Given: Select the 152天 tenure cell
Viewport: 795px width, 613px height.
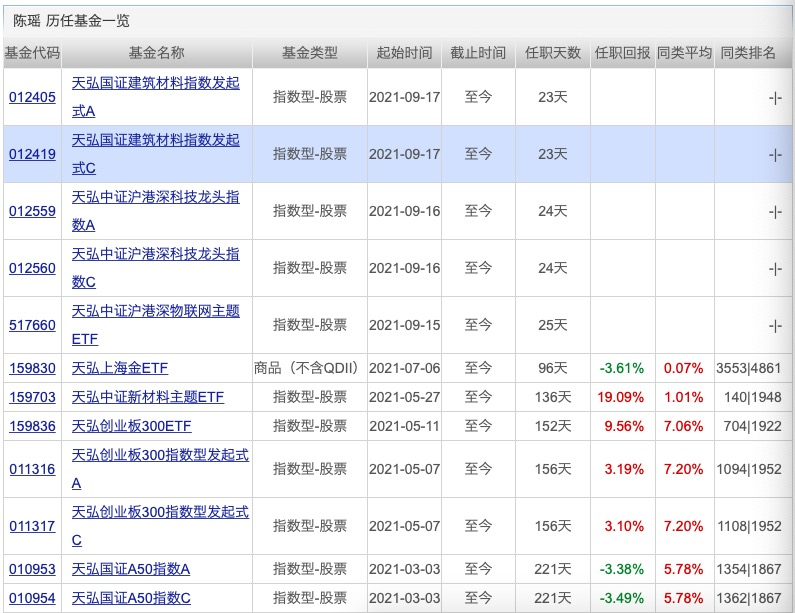Looking at the screenshot, I should point(553,426).
